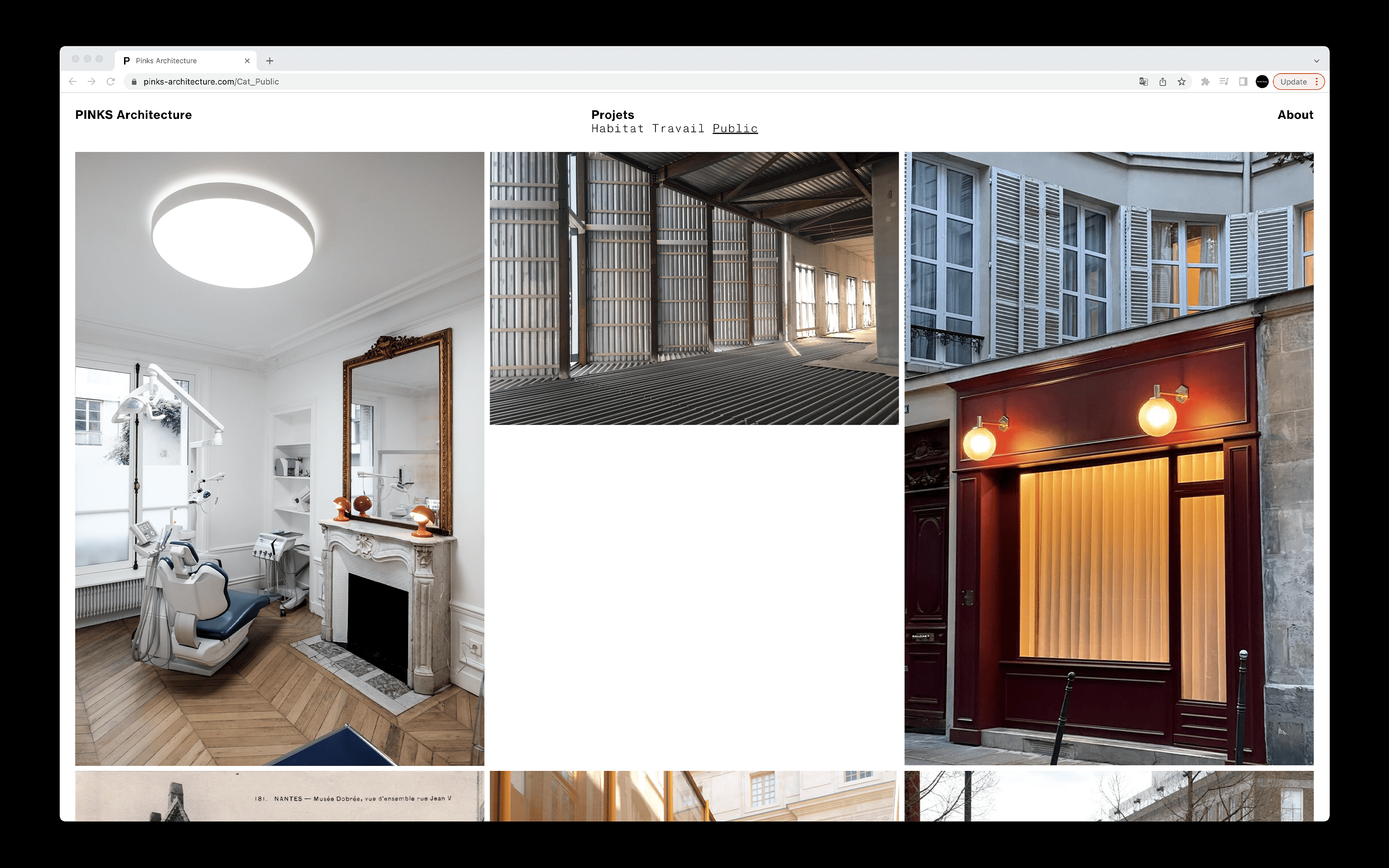Select the underlined Public category
Screen dimensions: 1389x868
click(x=735, y=129)
